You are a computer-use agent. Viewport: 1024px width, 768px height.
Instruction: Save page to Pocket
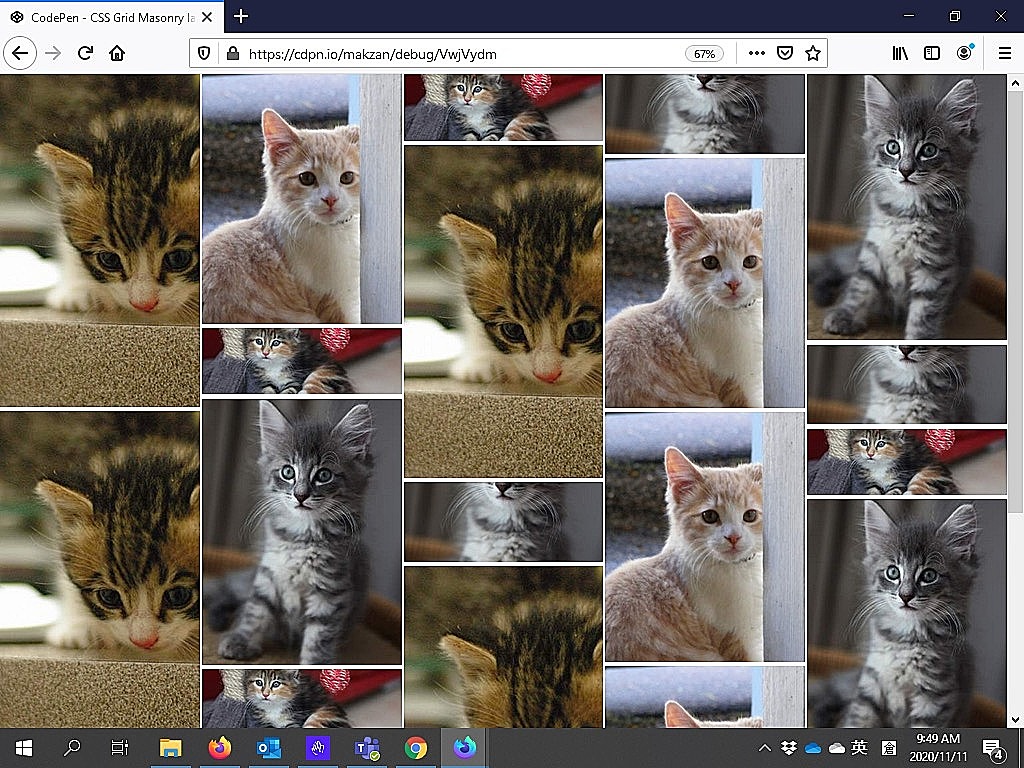[785, 54]
